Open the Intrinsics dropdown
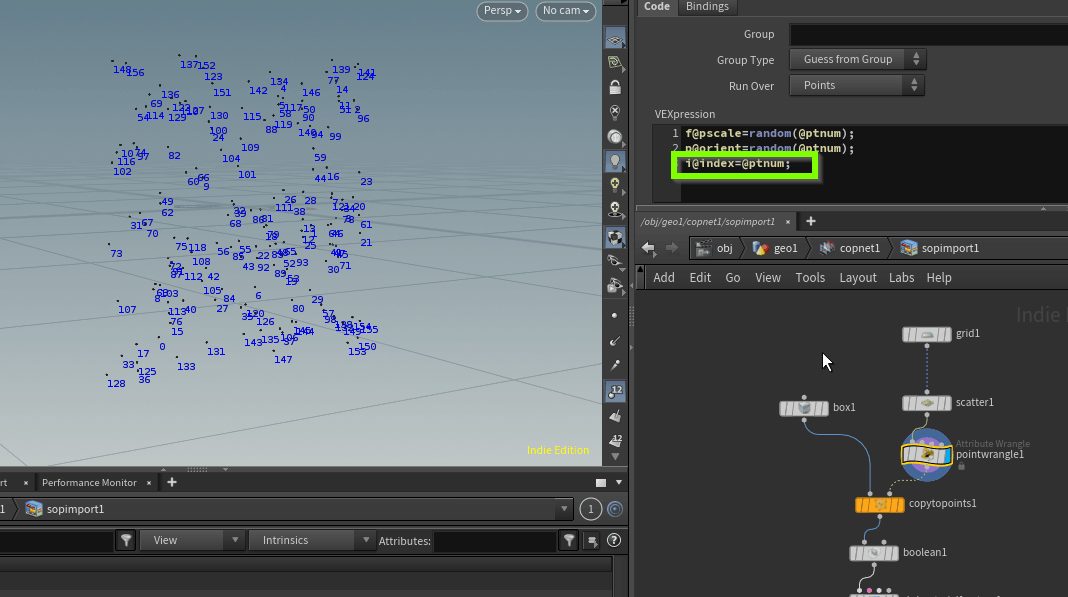 point(311,540)
